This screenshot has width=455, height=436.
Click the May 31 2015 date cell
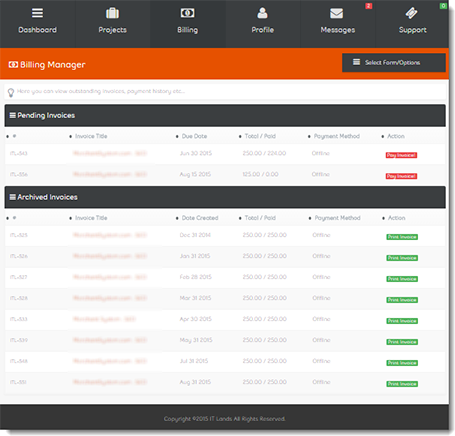coord(196,340)
